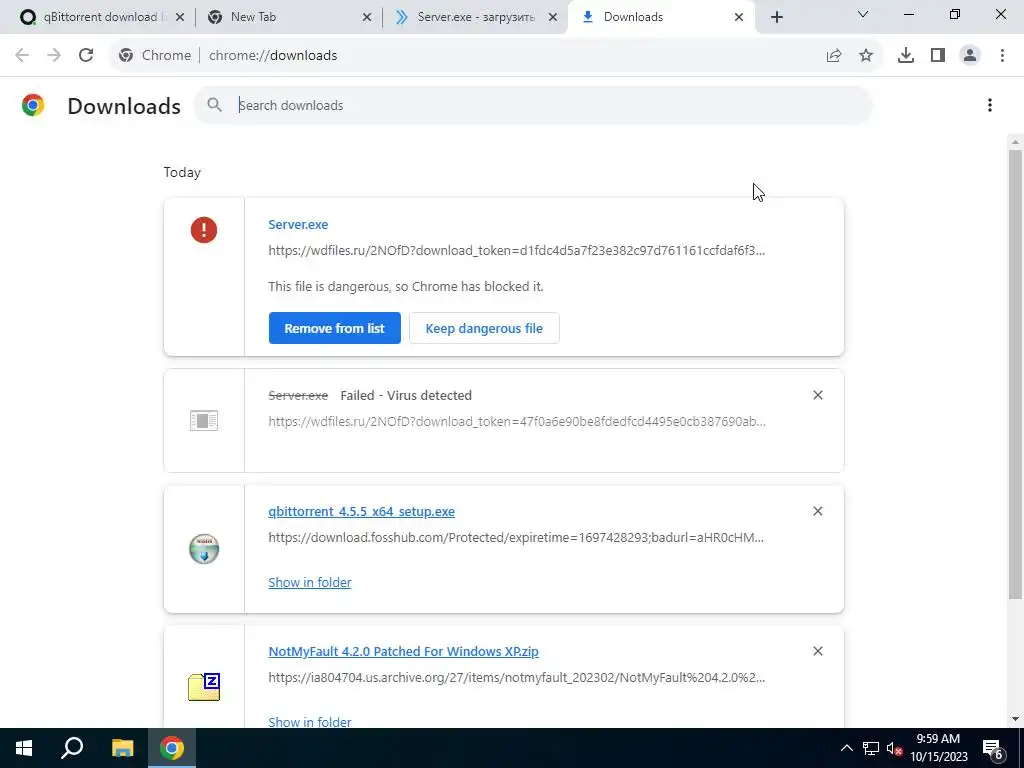Show qbittorrent setup in folder

tap(310, 583)
